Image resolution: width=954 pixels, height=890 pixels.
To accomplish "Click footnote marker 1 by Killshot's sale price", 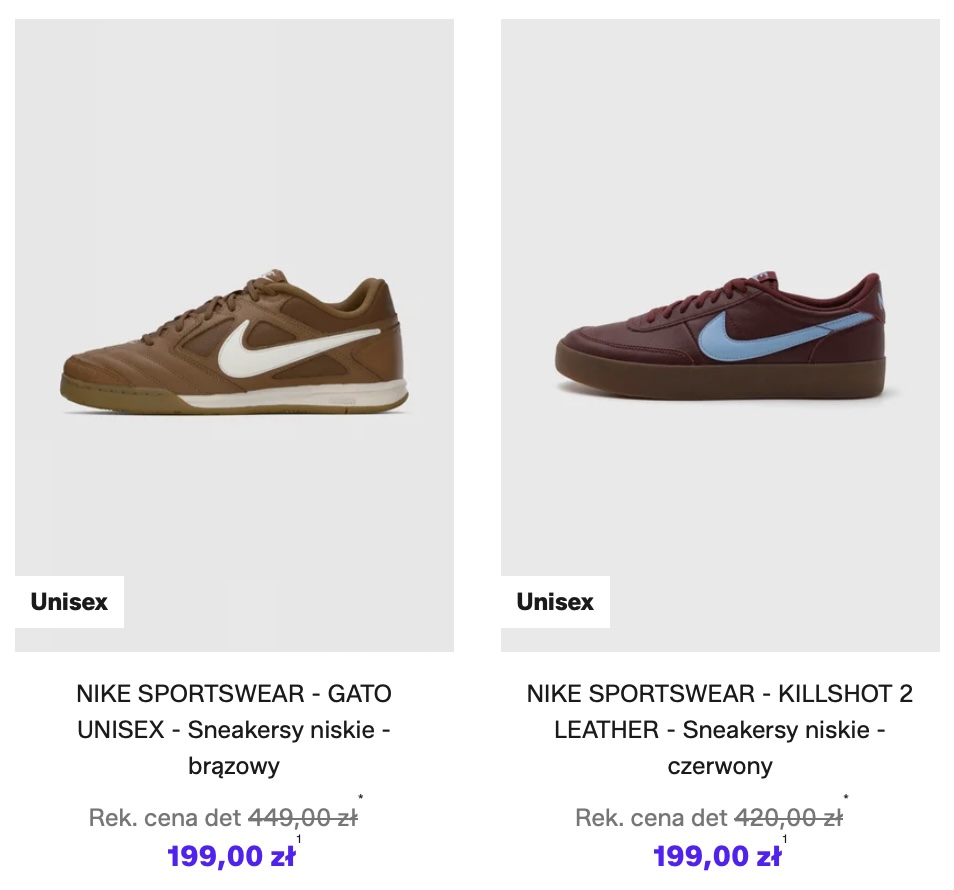I will click(785, 840).
